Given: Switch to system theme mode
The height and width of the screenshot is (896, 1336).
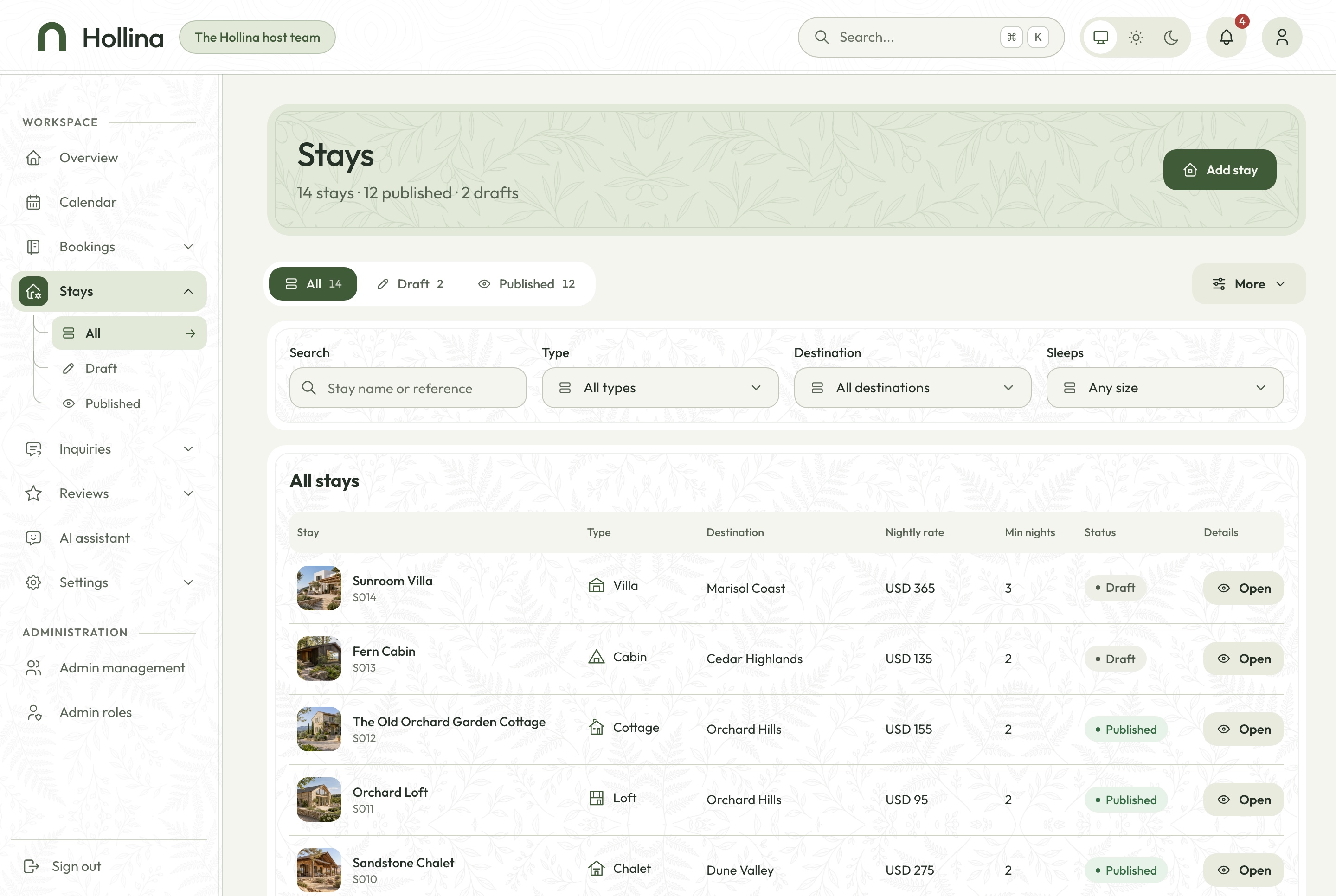Looking at the screenshot, I should [1100, 37].
